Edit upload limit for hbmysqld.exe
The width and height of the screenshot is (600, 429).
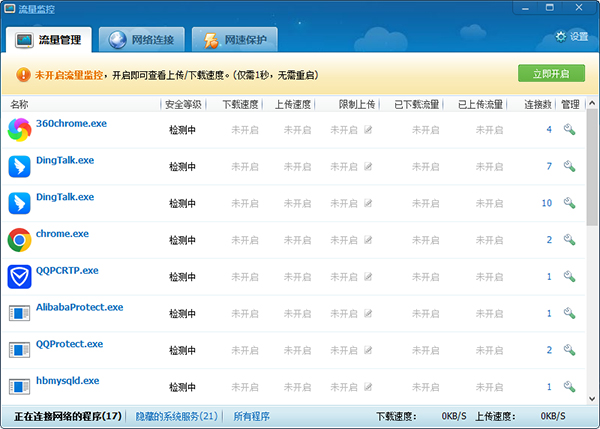click(368, 387)
